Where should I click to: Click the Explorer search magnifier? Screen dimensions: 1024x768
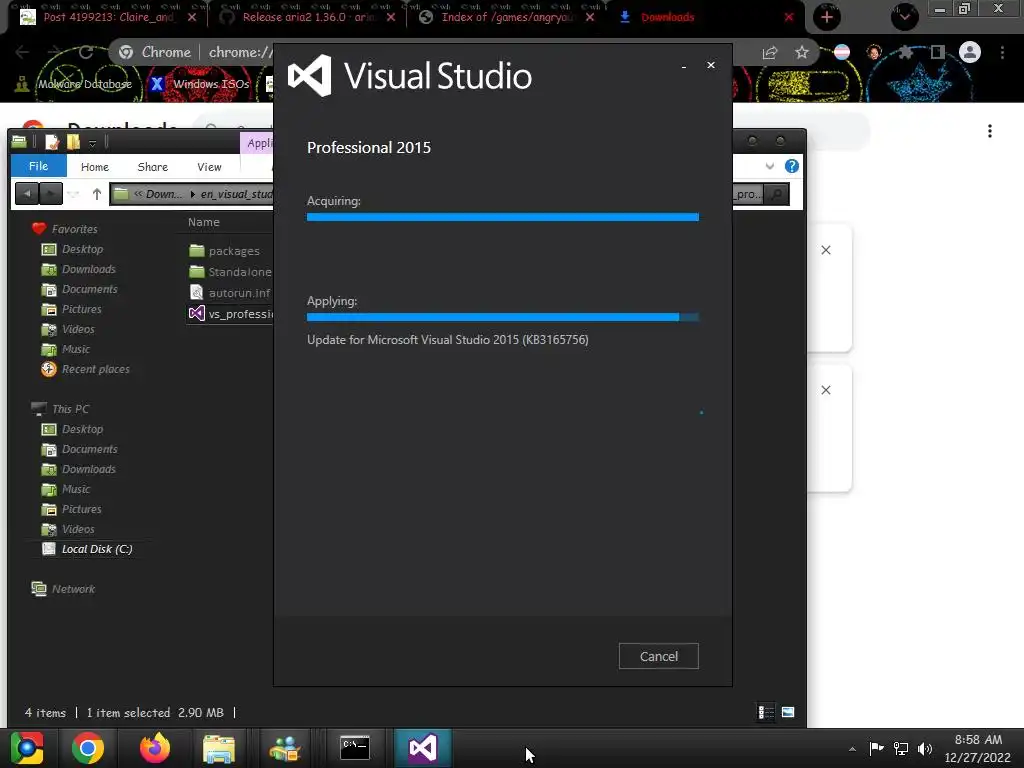pyautogui.click(x=776, y=194)
